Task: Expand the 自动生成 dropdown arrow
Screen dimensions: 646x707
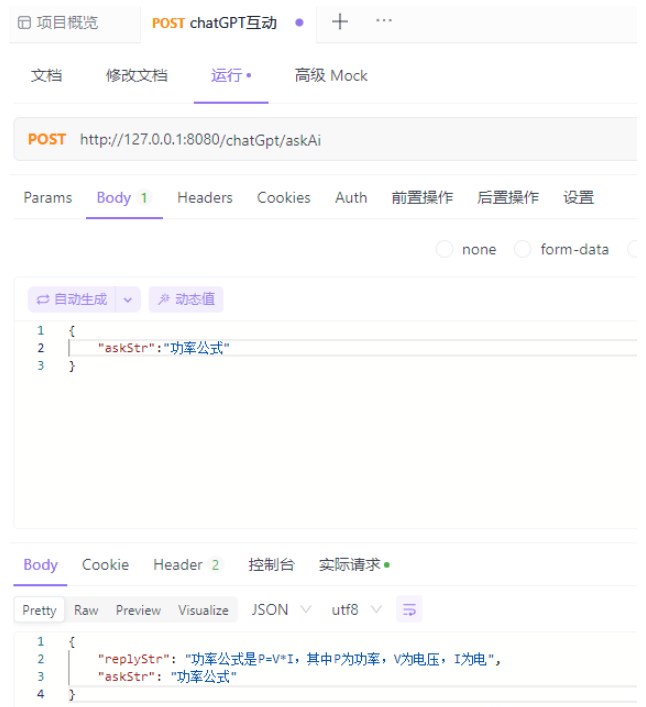Action: 128,299
